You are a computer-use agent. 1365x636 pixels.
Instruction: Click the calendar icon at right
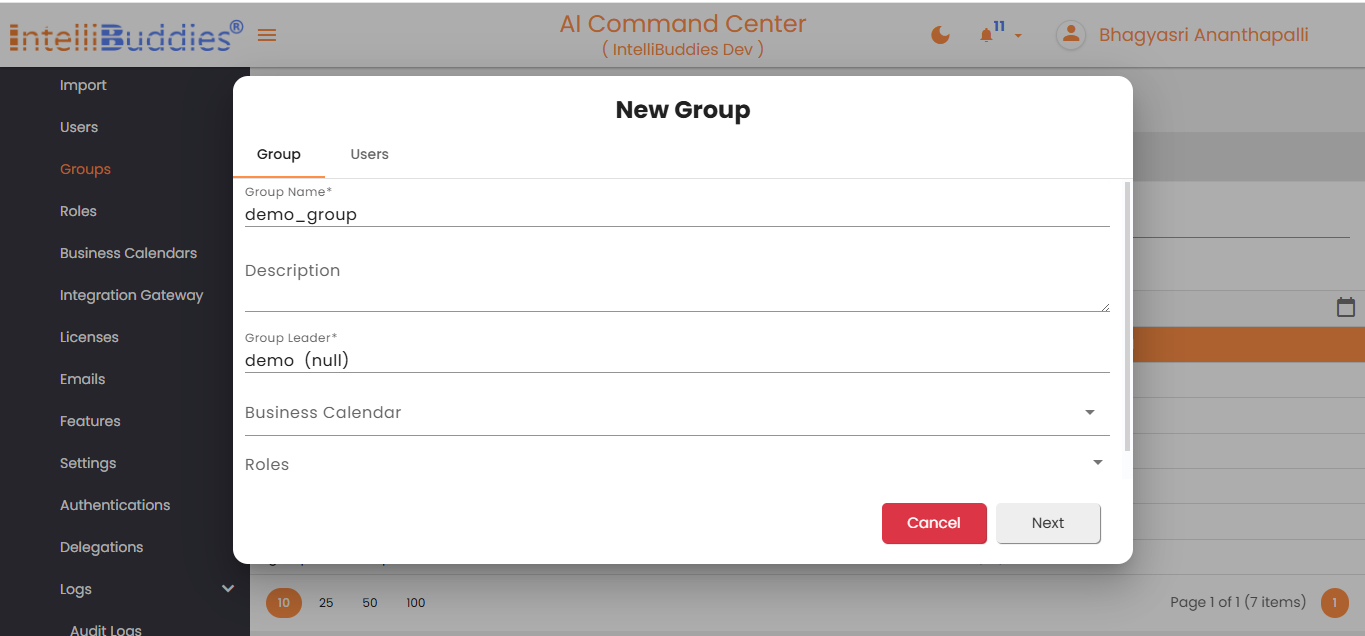[x=1346, y=307]
